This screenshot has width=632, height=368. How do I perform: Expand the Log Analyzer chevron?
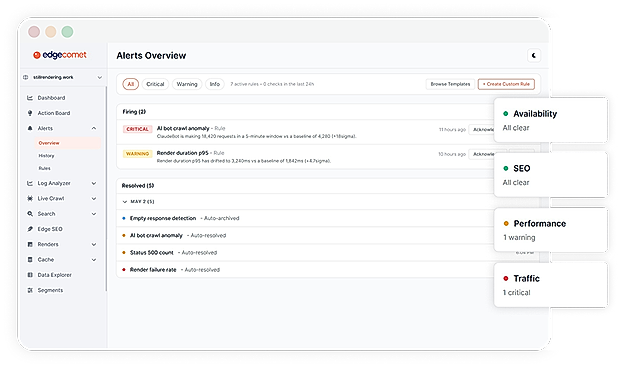click(94, 183)
